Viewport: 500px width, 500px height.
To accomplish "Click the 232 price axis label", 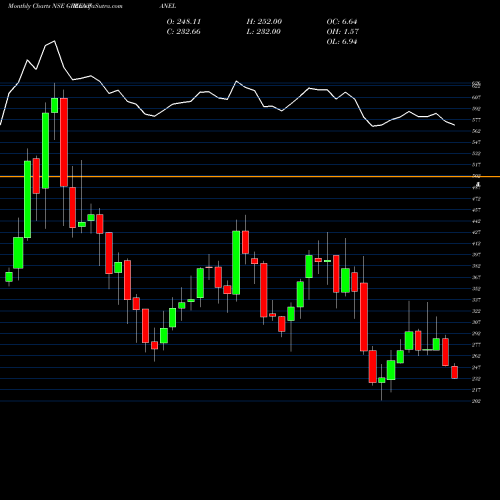I will pos(476,379).
